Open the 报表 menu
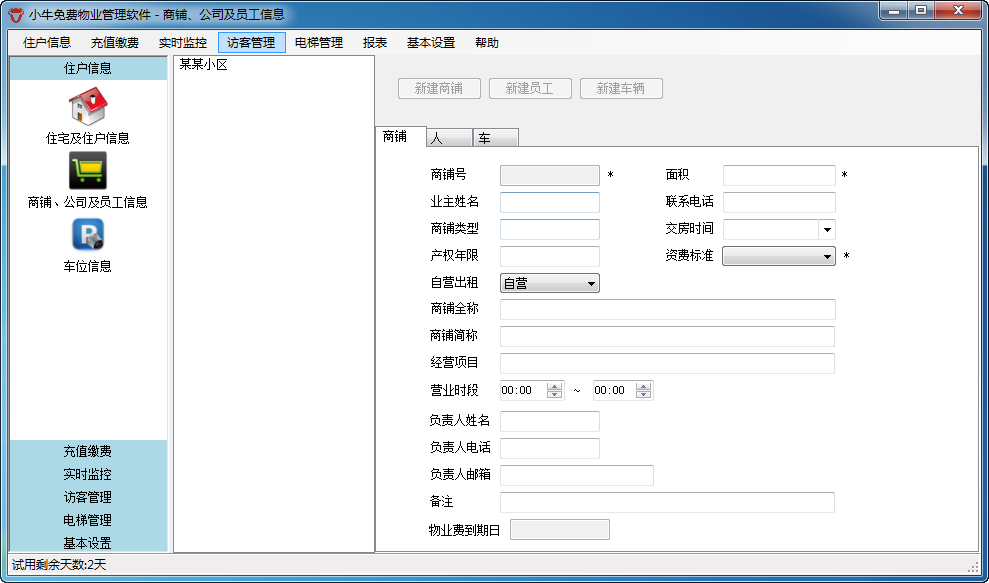This screenshot has width=989, height=583. coord(375,43)
